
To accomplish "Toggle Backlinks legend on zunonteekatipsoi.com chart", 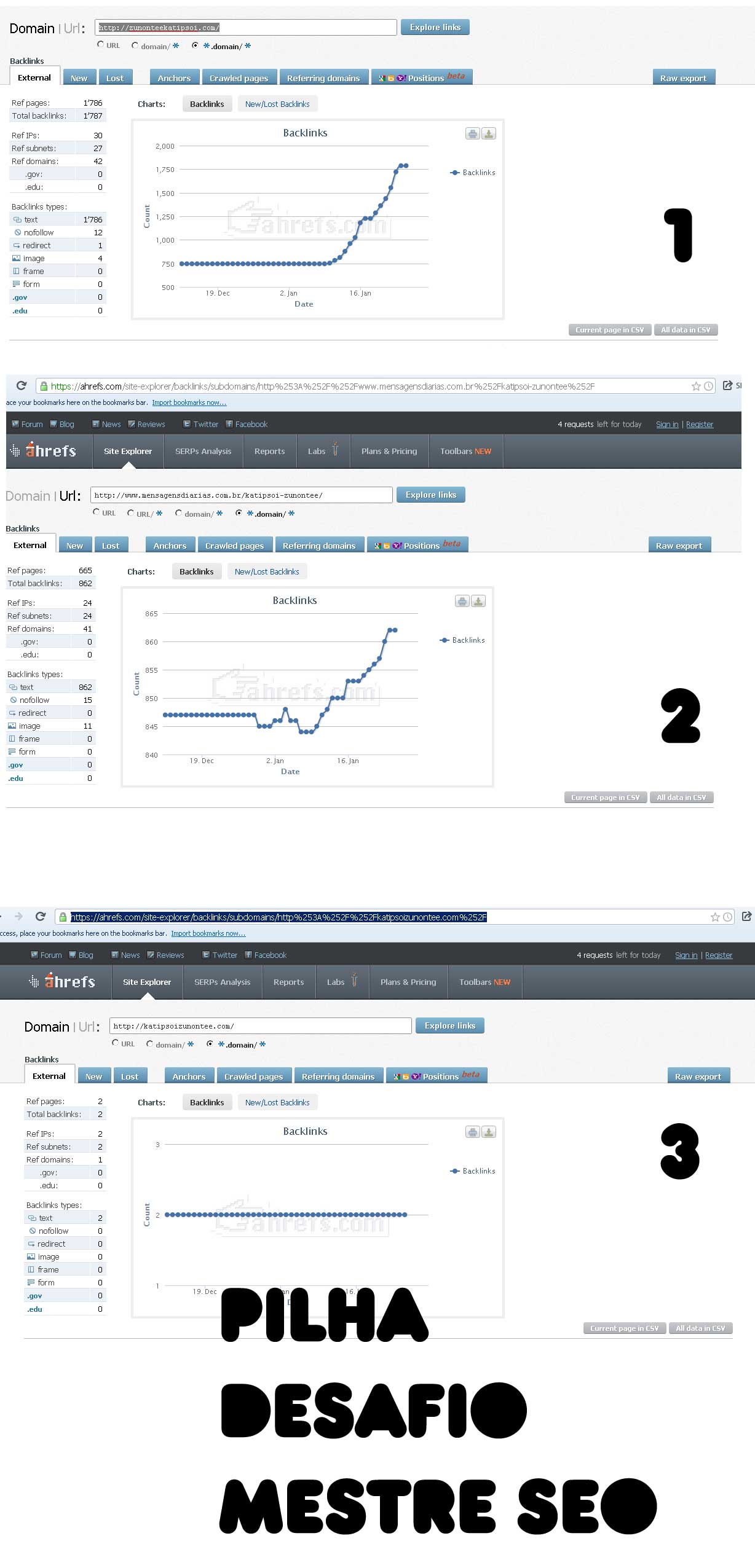I will point(473,173).
